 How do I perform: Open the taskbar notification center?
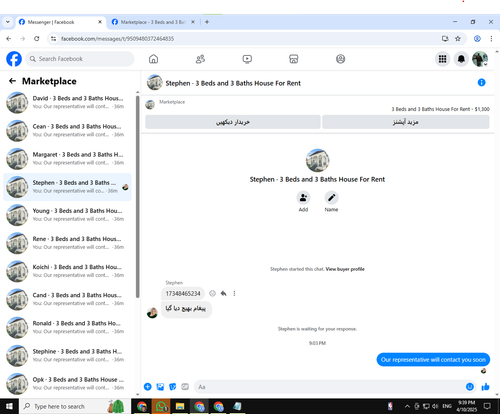pyautogui.click(x=487, y=406)
